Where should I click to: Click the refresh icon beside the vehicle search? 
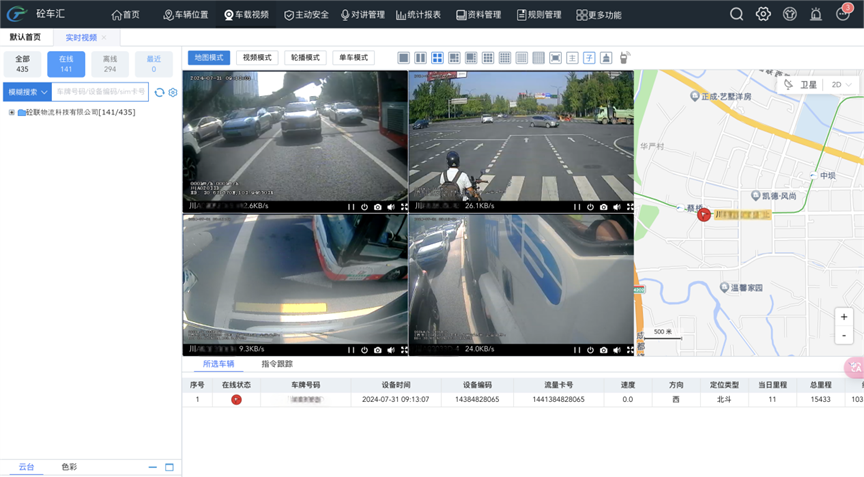click(159, 92)
